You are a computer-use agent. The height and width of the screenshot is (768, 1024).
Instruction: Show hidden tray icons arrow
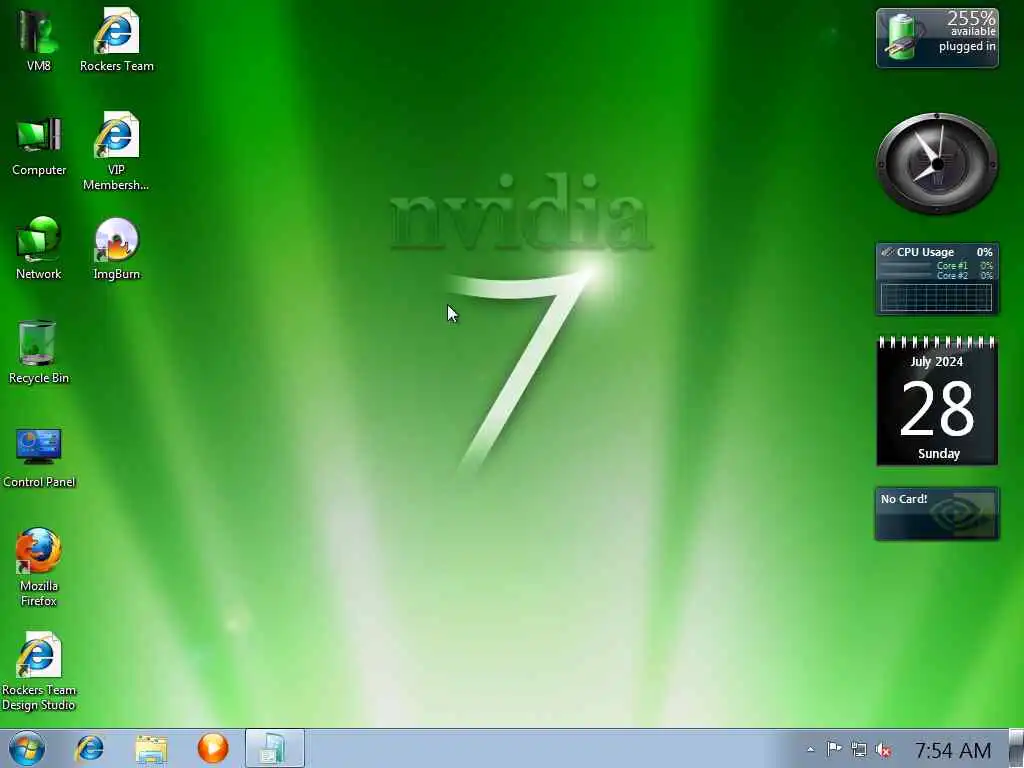(810, 750)
